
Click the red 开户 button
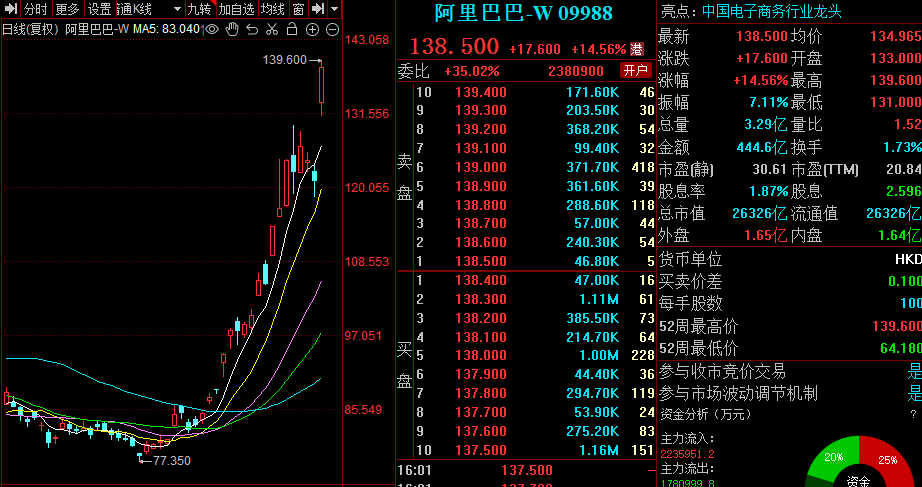click(x=636, y=71)
